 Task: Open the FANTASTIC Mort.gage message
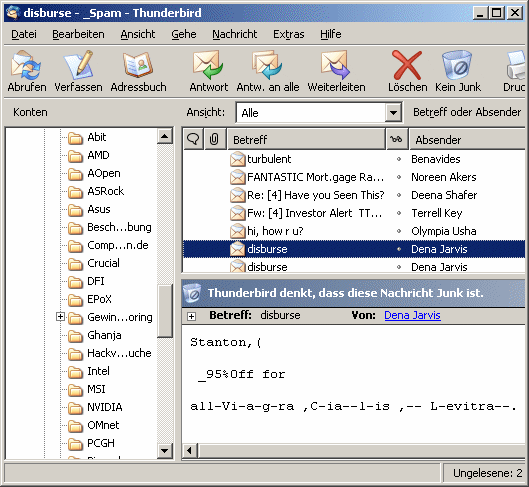[x=315, y=177]
